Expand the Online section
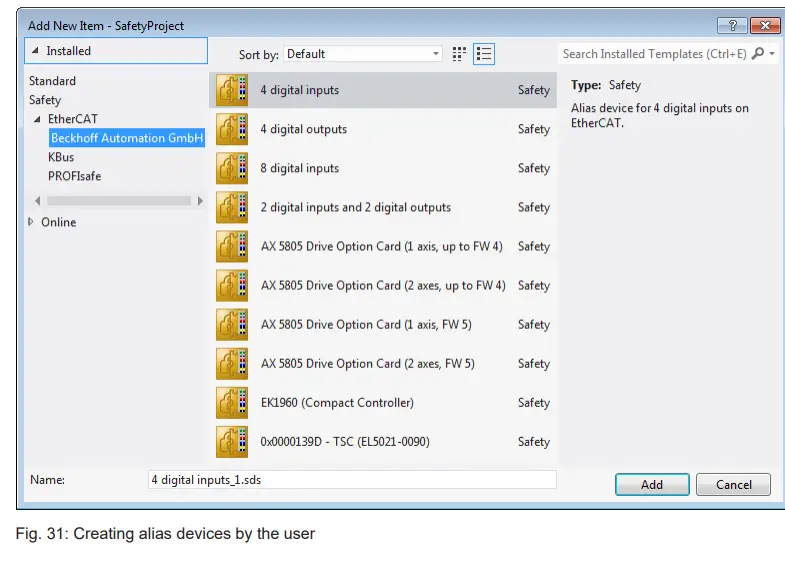 (x=31, y=222)
